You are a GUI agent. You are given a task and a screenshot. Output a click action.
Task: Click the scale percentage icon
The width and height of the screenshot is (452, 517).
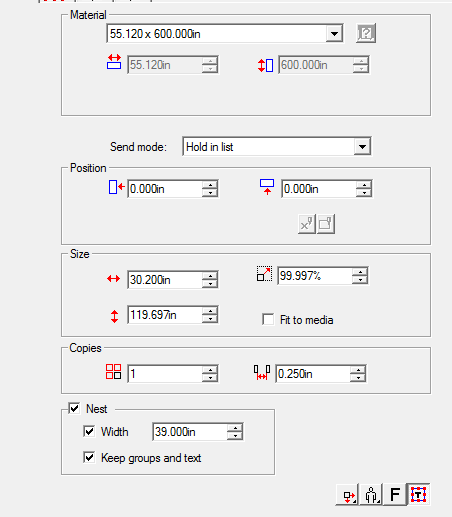pyautogui.click(x=264, y=274)
